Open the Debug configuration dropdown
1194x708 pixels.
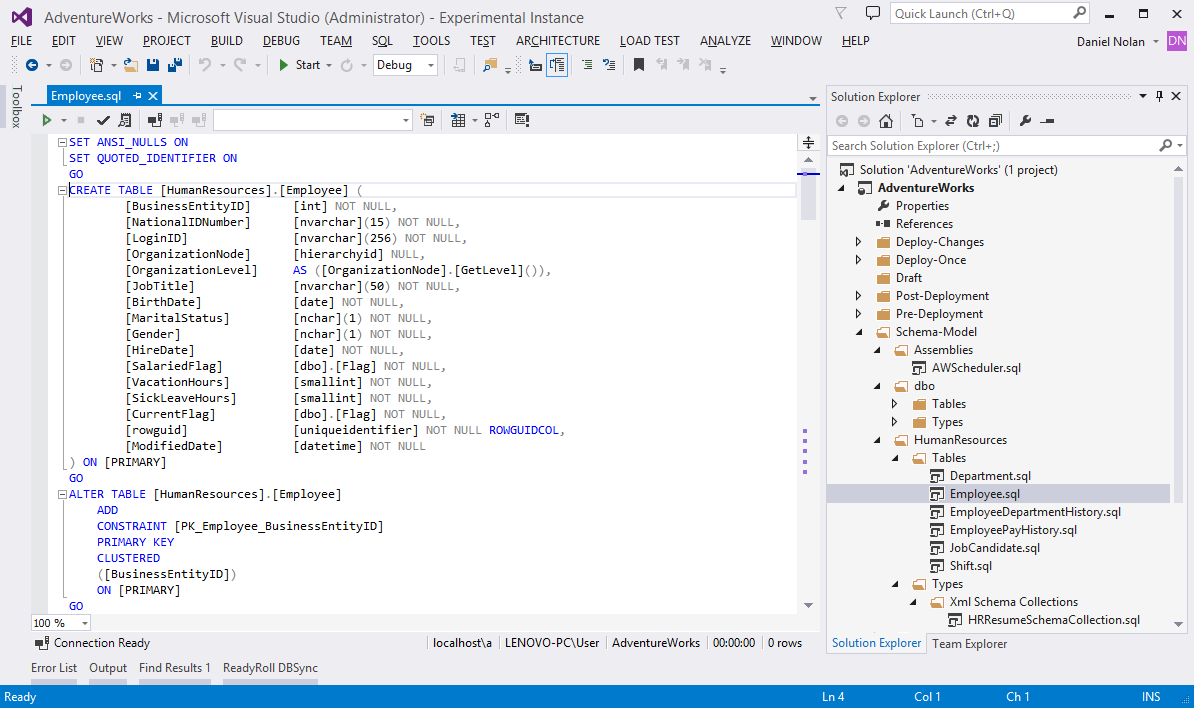[x=431, y=65]
